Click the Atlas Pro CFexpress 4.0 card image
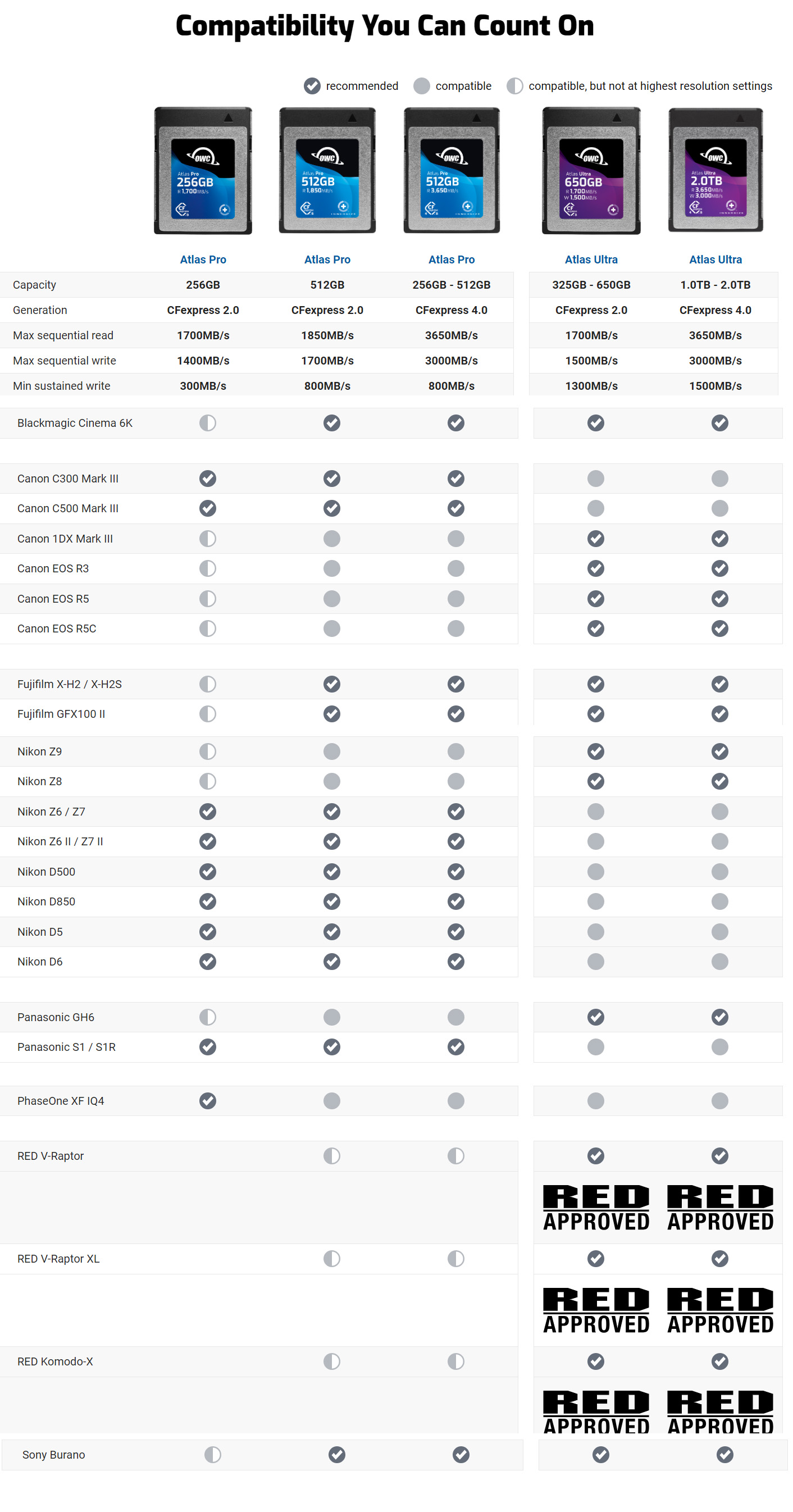 452,171
